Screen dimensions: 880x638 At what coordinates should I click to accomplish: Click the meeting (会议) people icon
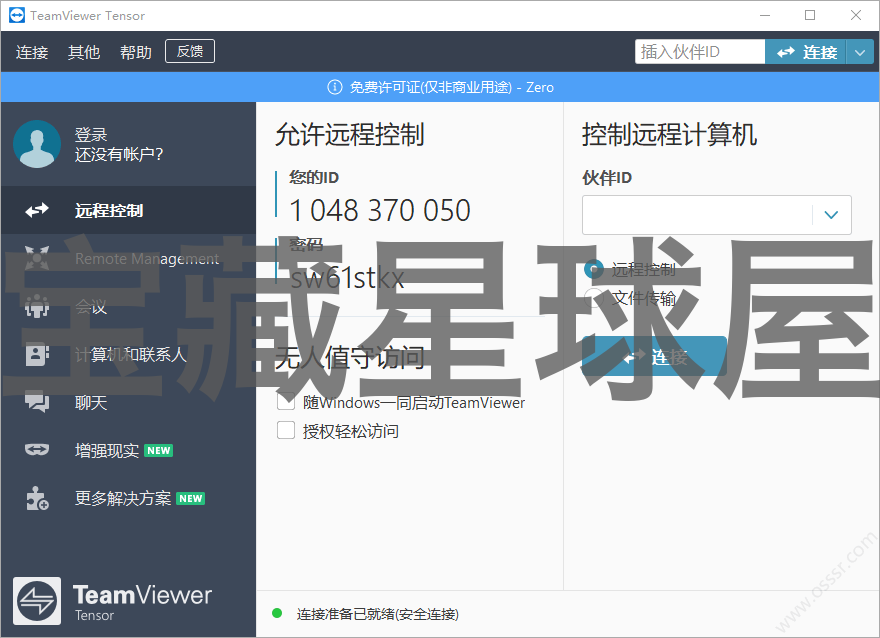[x=37, y=306]
